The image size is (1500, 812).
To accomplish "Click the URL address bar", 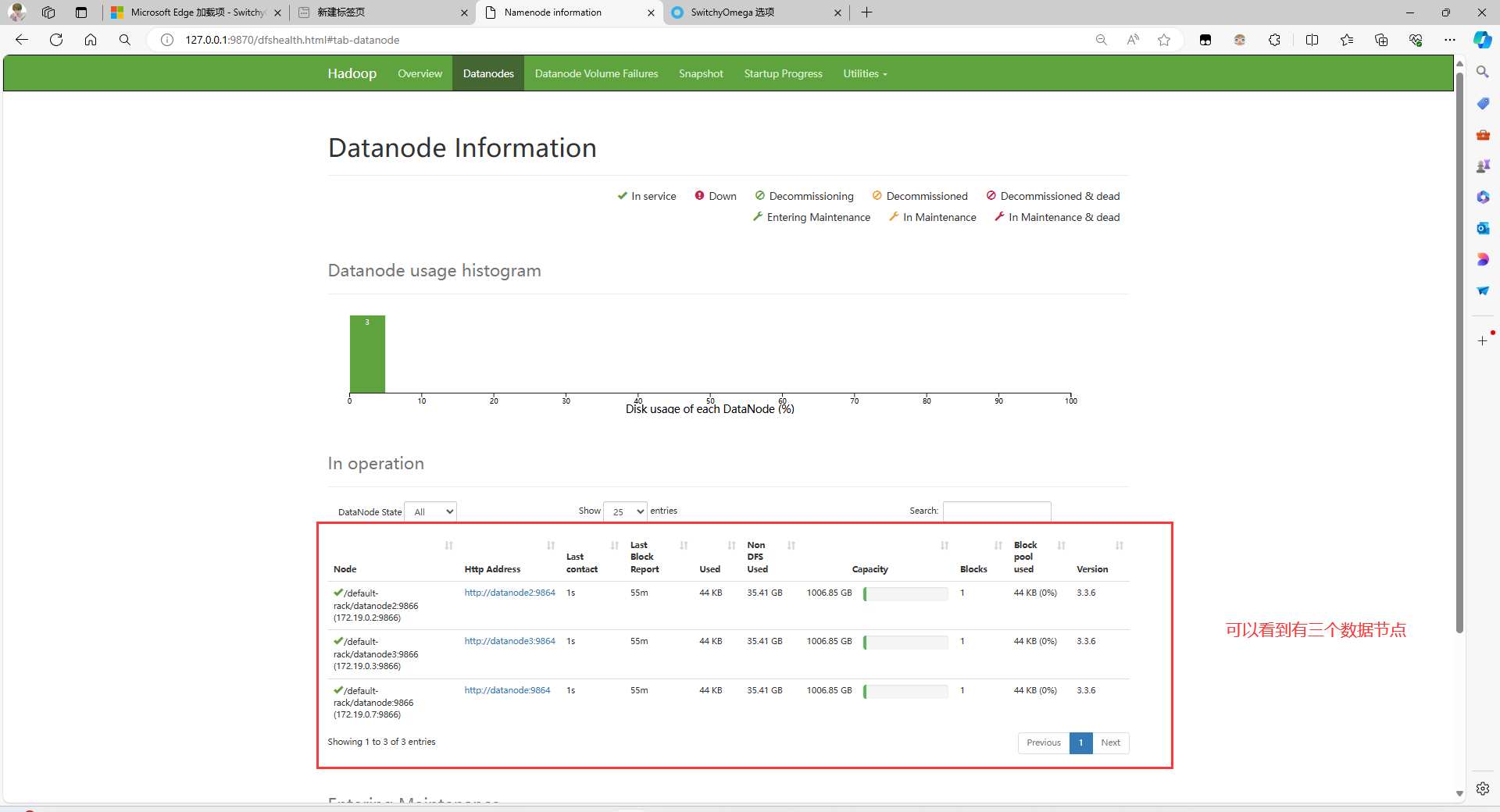I will coord(625,40).
